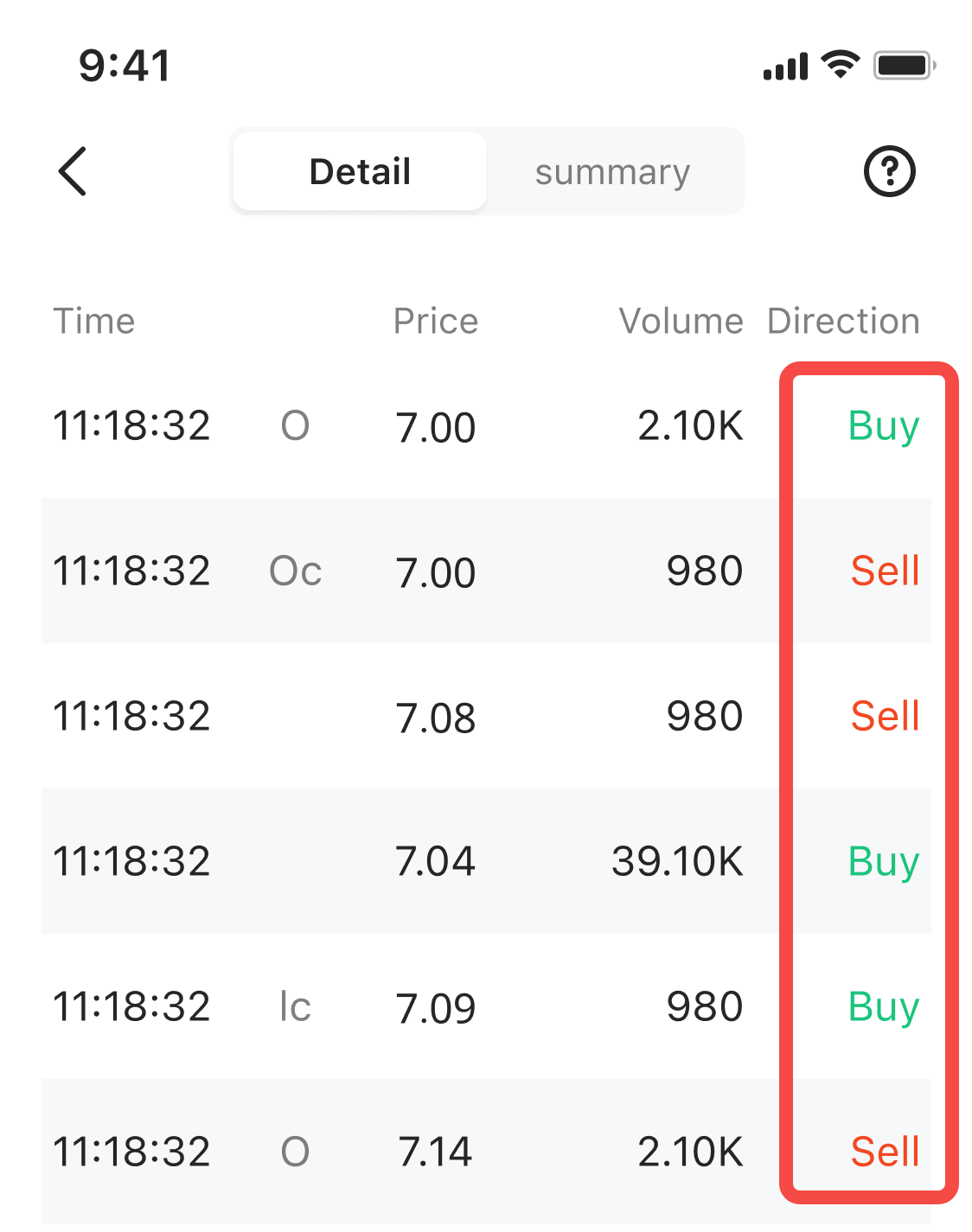Open the help question mark icon
The height and width of the screenshot is (1232, 972).
pos(889,171)
